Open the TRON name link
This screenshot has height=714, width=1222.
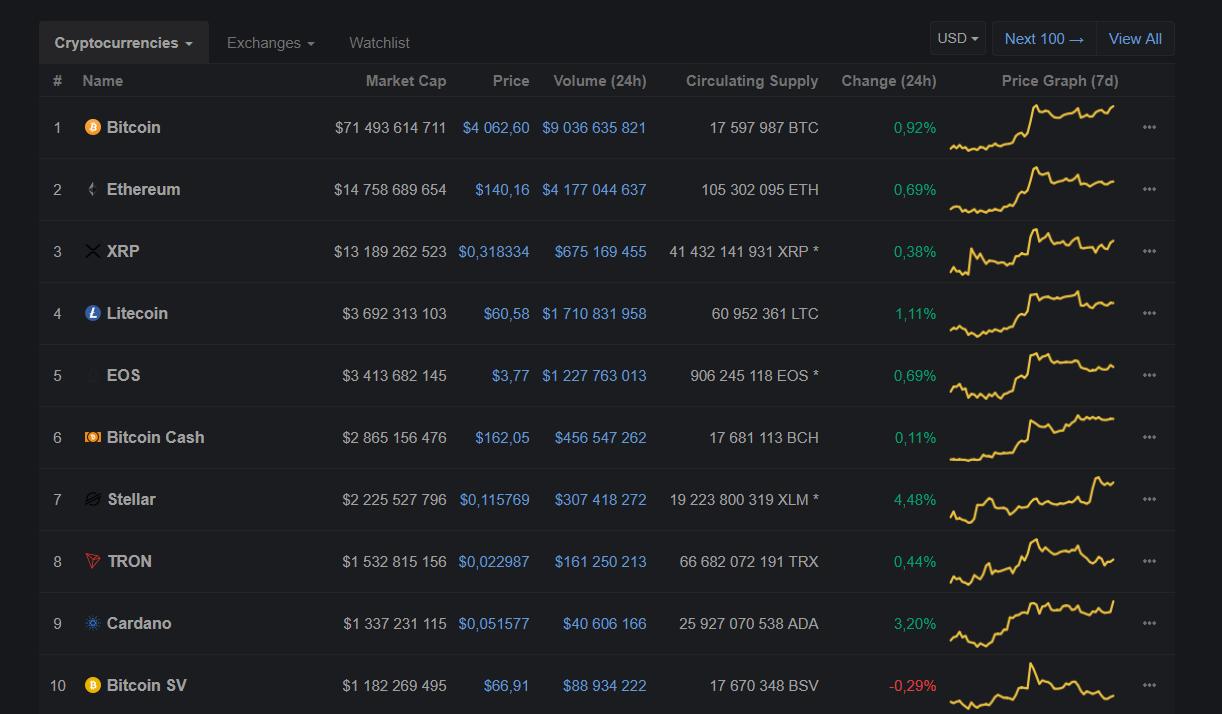[130, 561]
